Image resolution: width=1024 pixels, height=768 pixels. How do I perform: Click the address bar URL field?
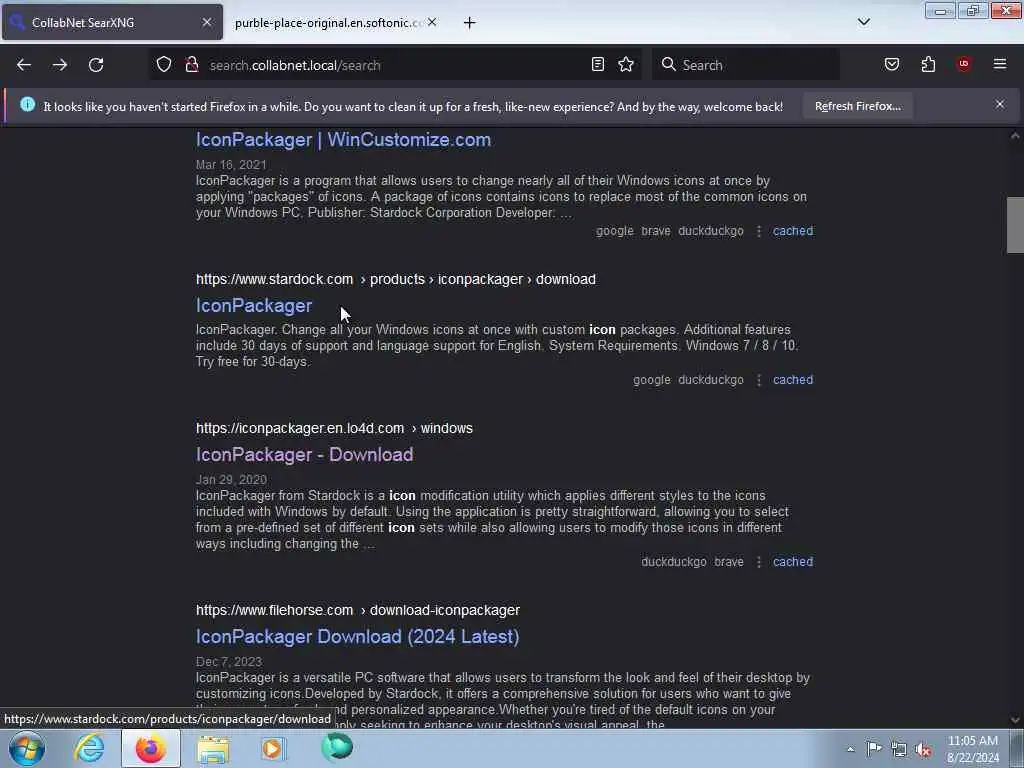coord(395,65)
